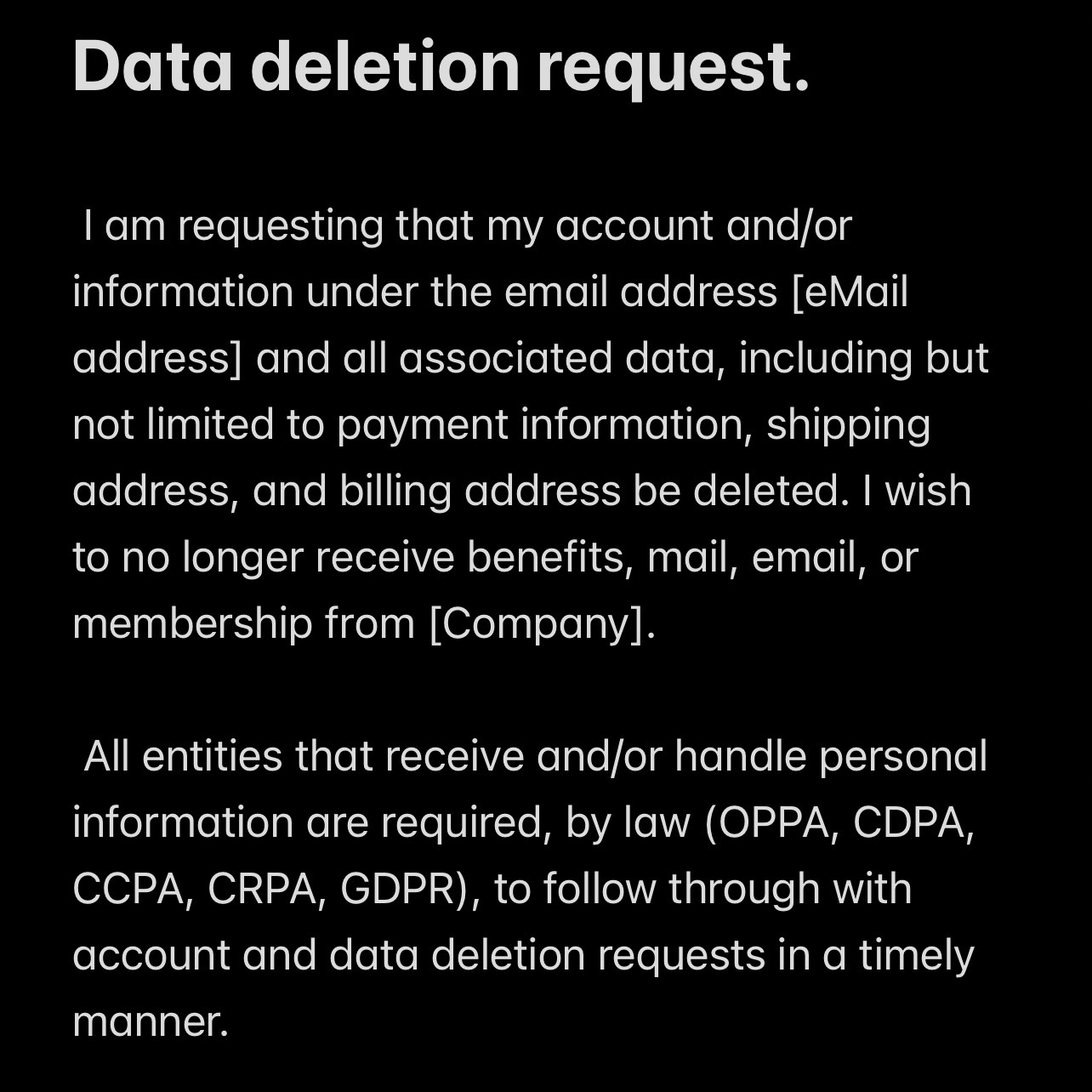Screen dimensions: 1092x1092
Task: Click the "[eMail" placeholder text
Action: pos(850,292)
